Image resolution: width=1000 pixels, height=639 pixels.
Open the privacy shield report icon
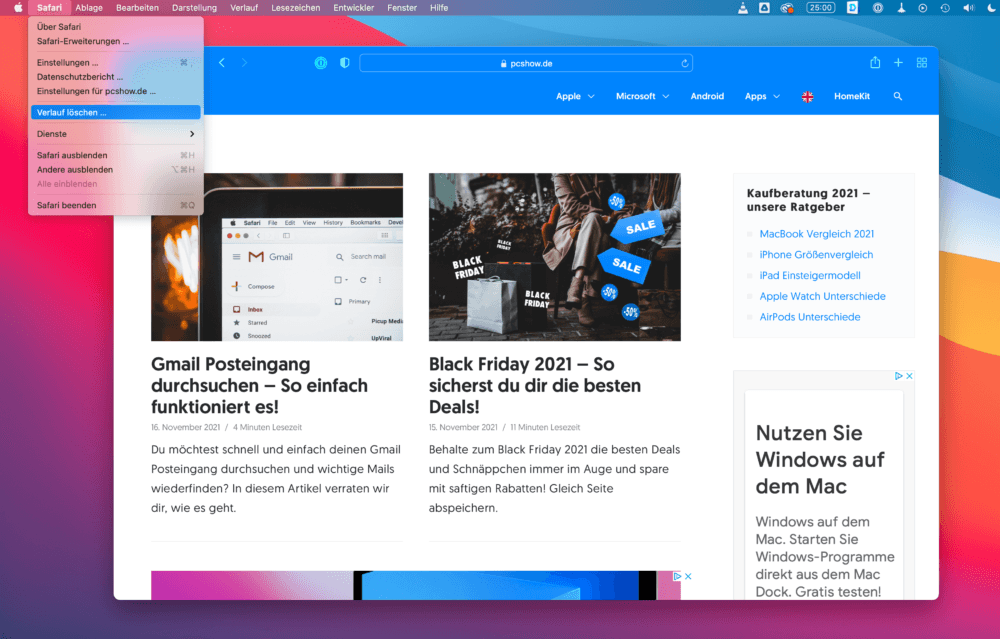[344, 62]
